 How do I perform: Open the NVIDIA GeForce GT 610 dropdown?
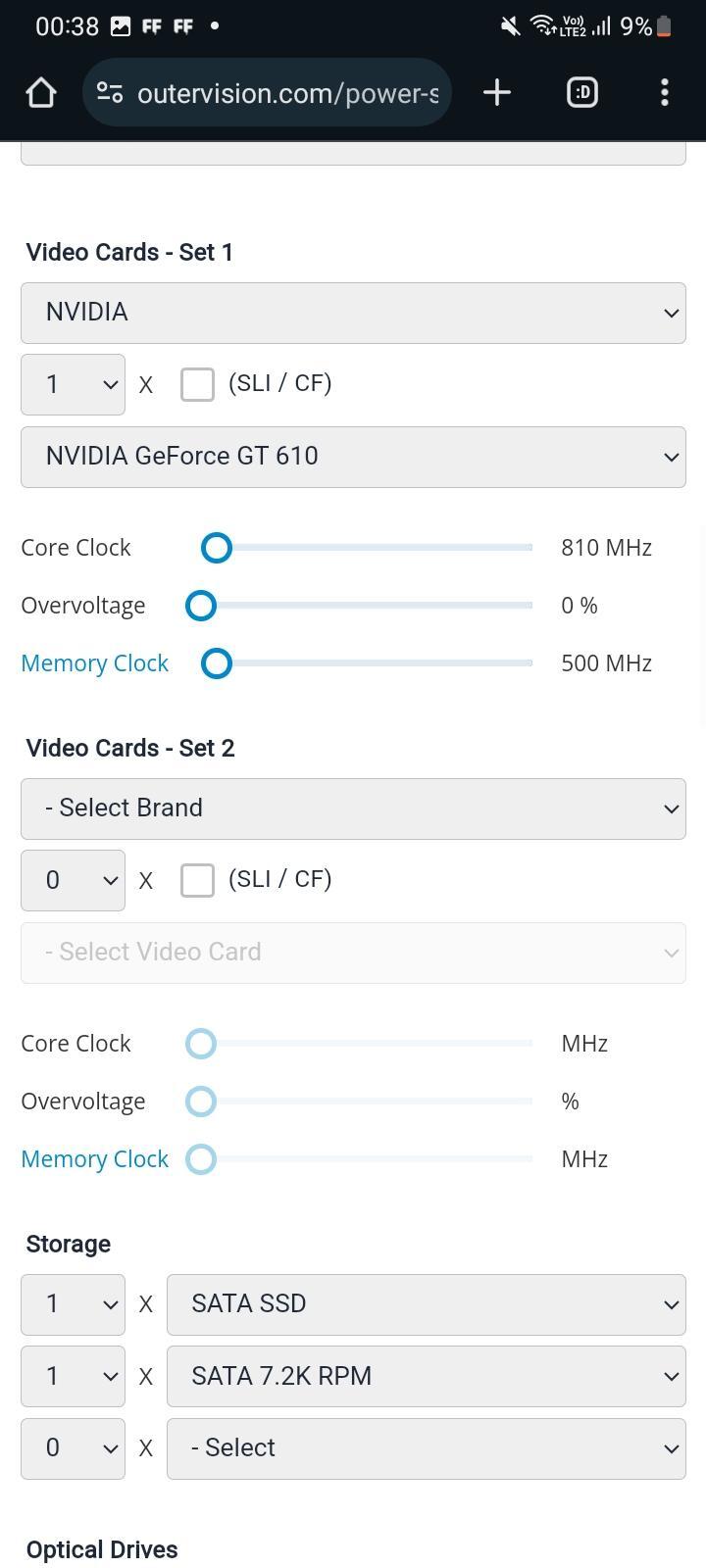click(x=353, y=457)
